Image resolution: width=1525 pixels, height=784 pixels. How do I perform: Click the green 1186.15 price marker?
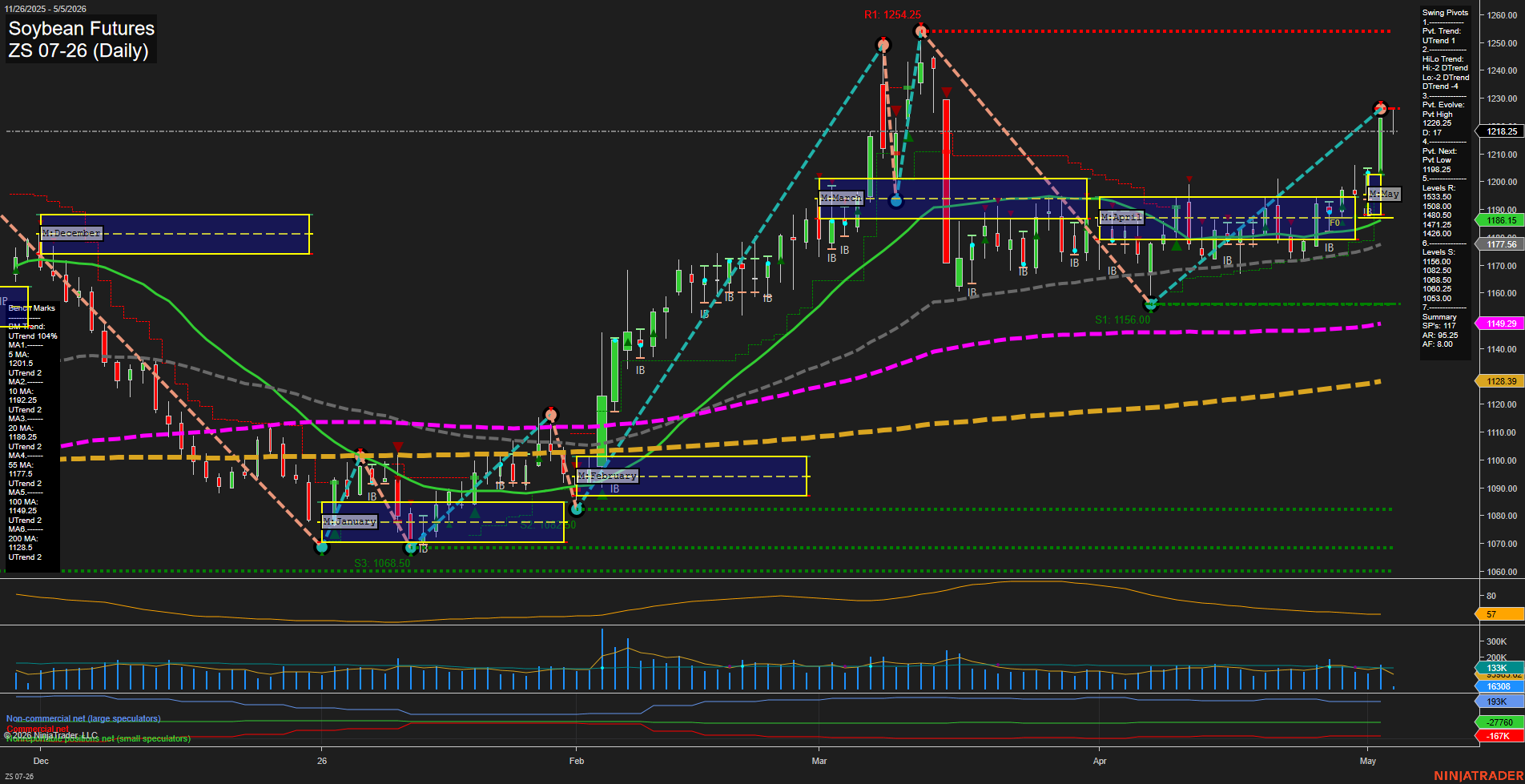tap(1499, 220)
